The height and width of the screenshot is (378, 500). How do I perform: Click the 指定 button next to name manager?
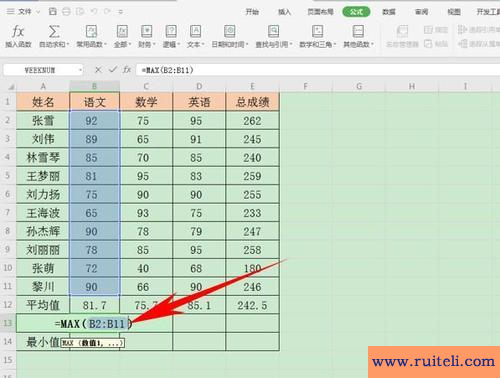[436, 30]
